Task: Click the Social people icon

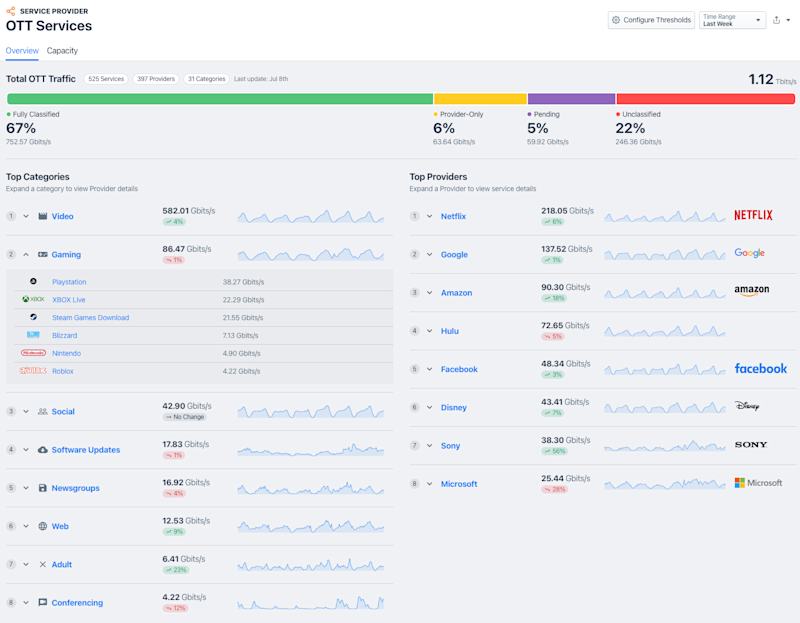Action: (x=42, y=412)
